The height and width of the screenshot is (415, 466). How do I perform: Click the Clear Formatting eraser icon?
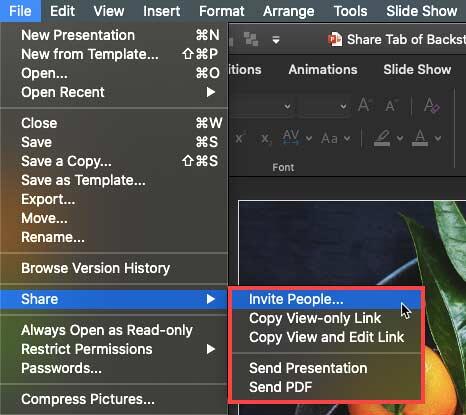[432, 105]
